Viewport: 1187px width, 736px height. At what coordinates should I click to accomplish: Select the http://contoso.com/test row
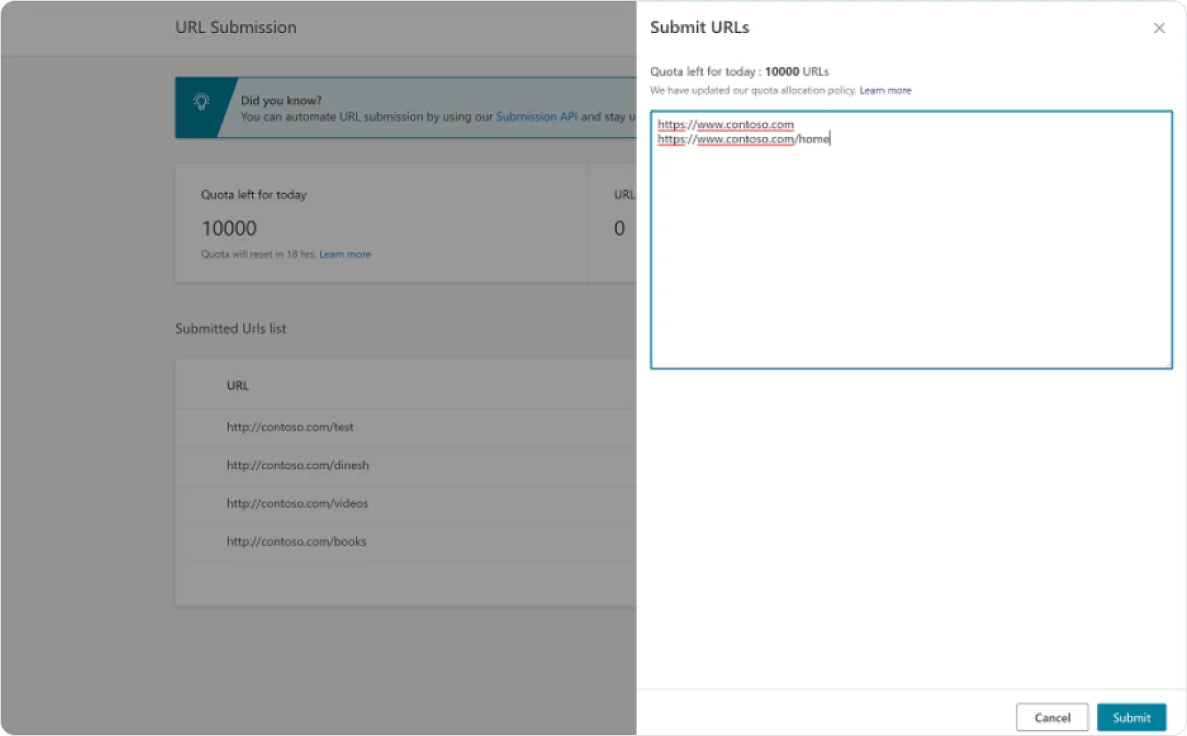coord(406,427)
